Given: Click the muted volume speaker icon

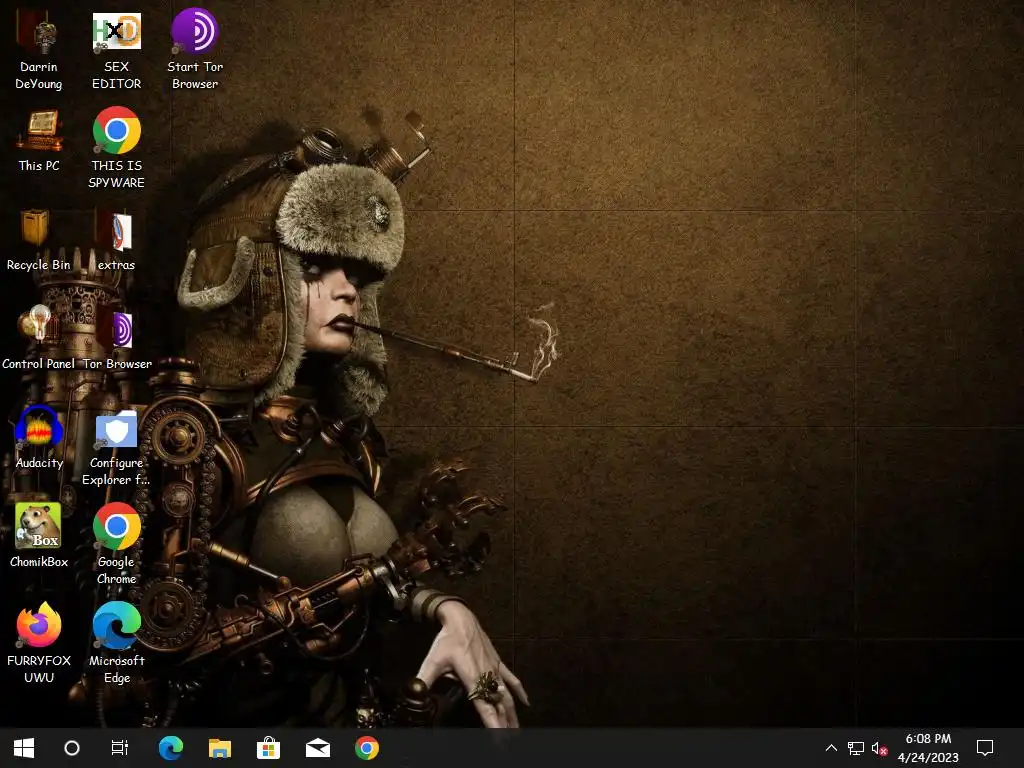Looking at the screenshot, I should click(x=880, y=748).
